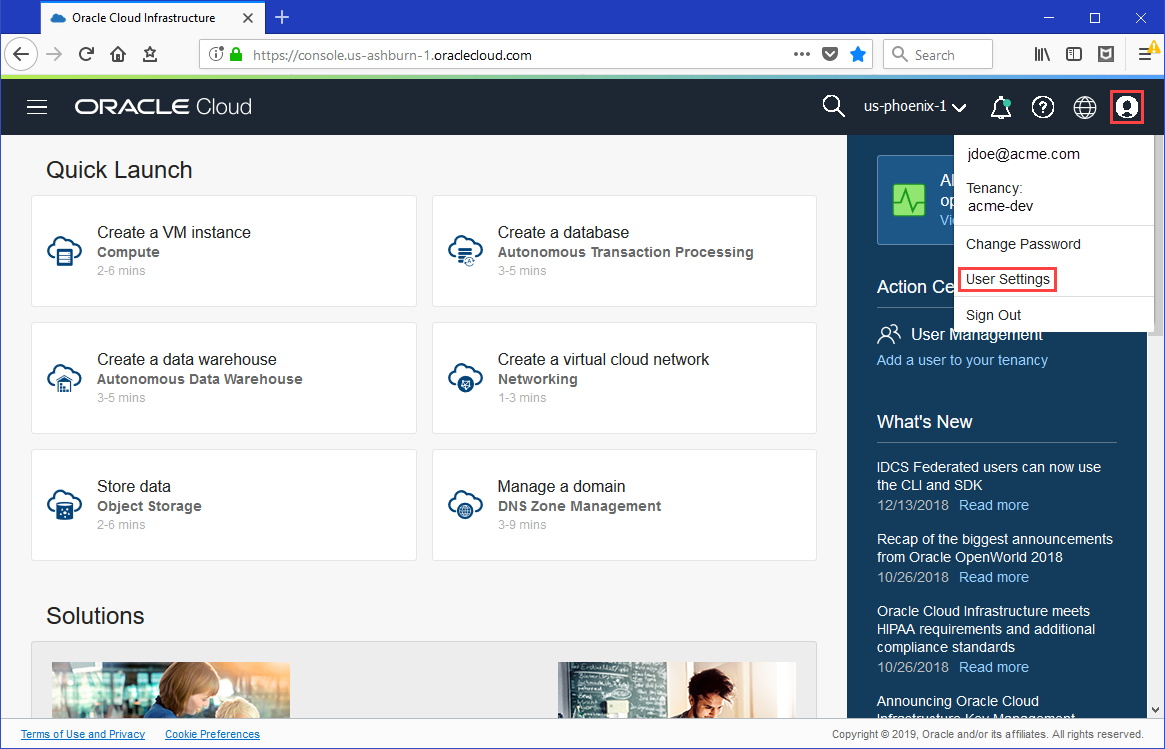Click the green service health icon
The image size is (1165, 749).
point(909,199)
